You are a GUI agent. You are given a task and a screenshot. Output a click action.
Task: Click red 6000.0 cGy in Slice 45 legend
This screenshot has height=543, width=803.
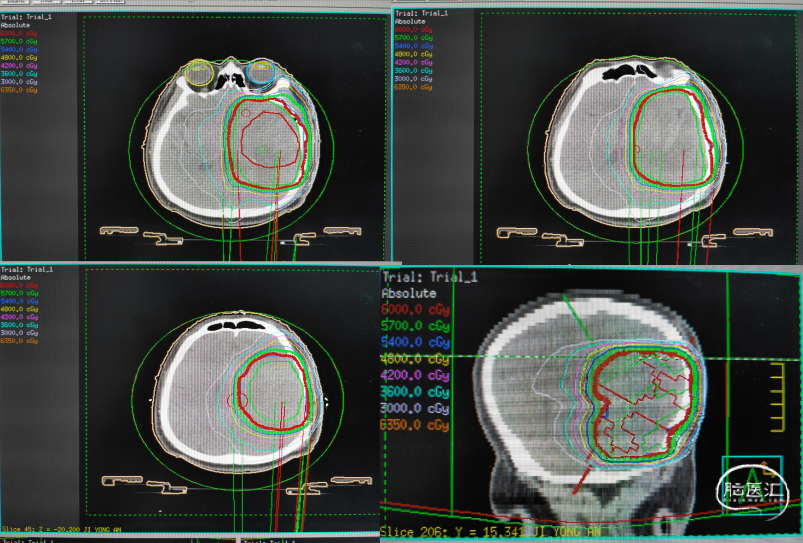click(x=19, y=285)
